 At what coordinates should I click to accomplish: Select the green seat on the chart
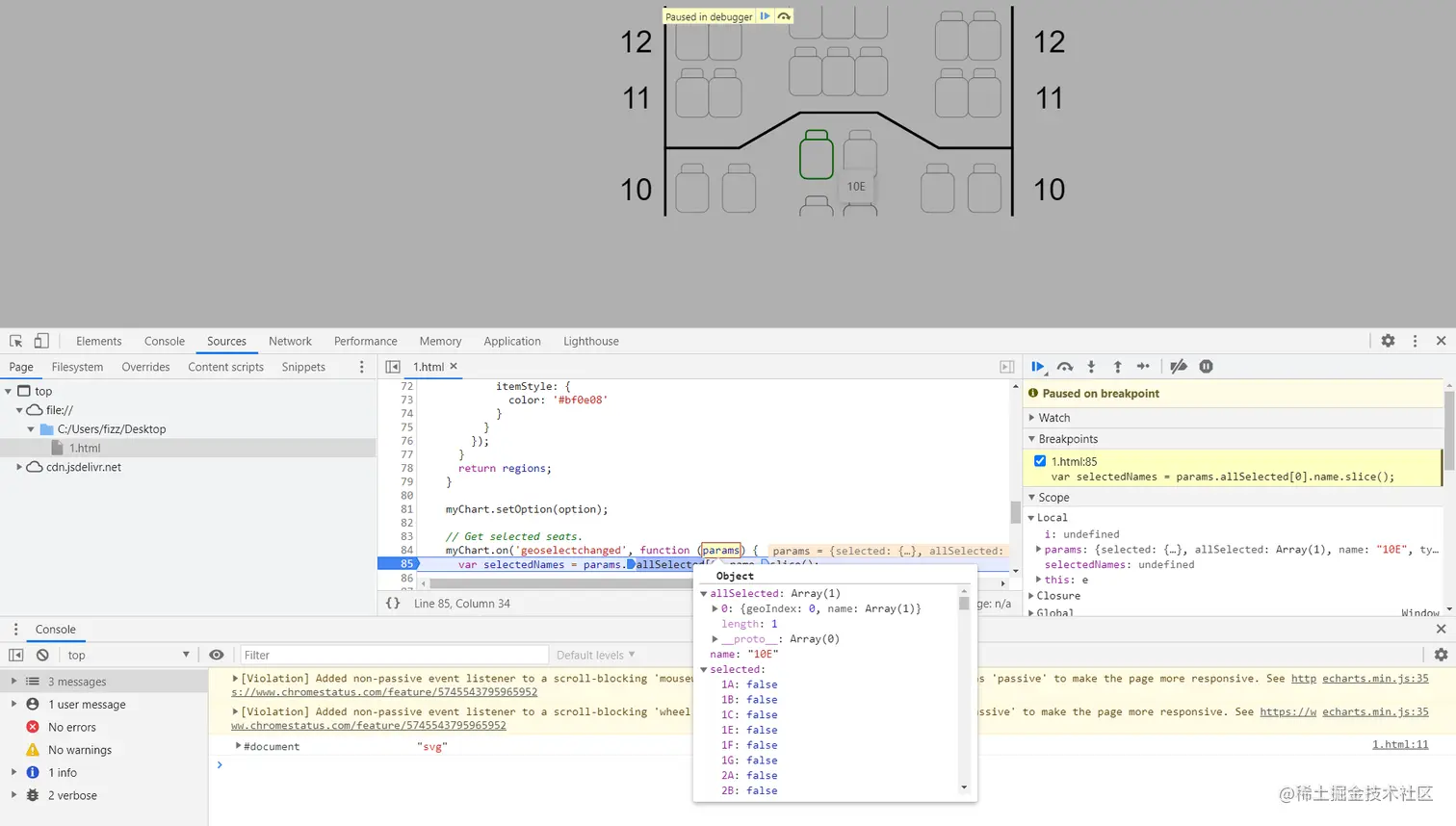[x=816, y=154]
